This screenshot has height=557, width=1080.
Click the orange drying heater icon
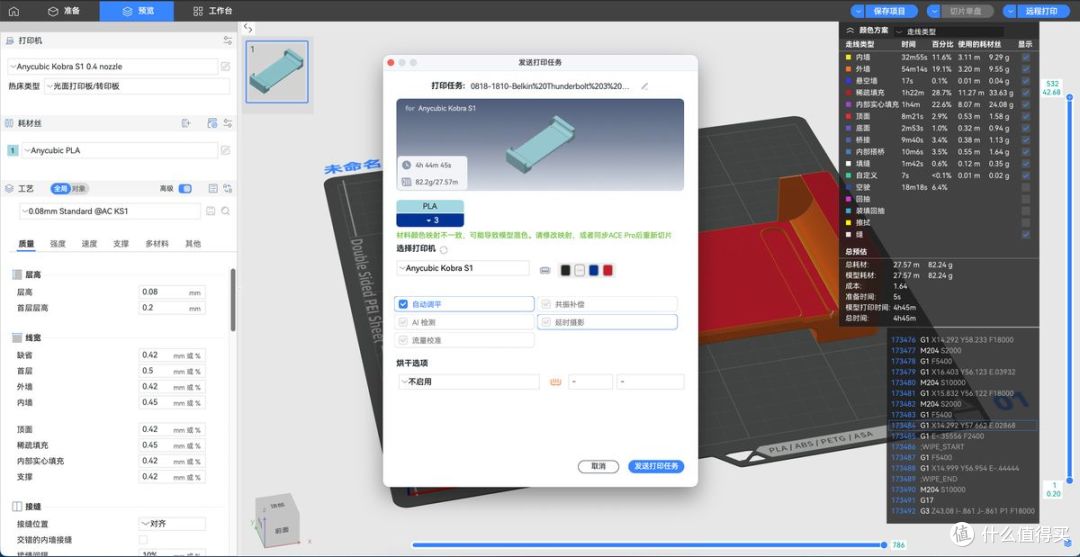554,382
